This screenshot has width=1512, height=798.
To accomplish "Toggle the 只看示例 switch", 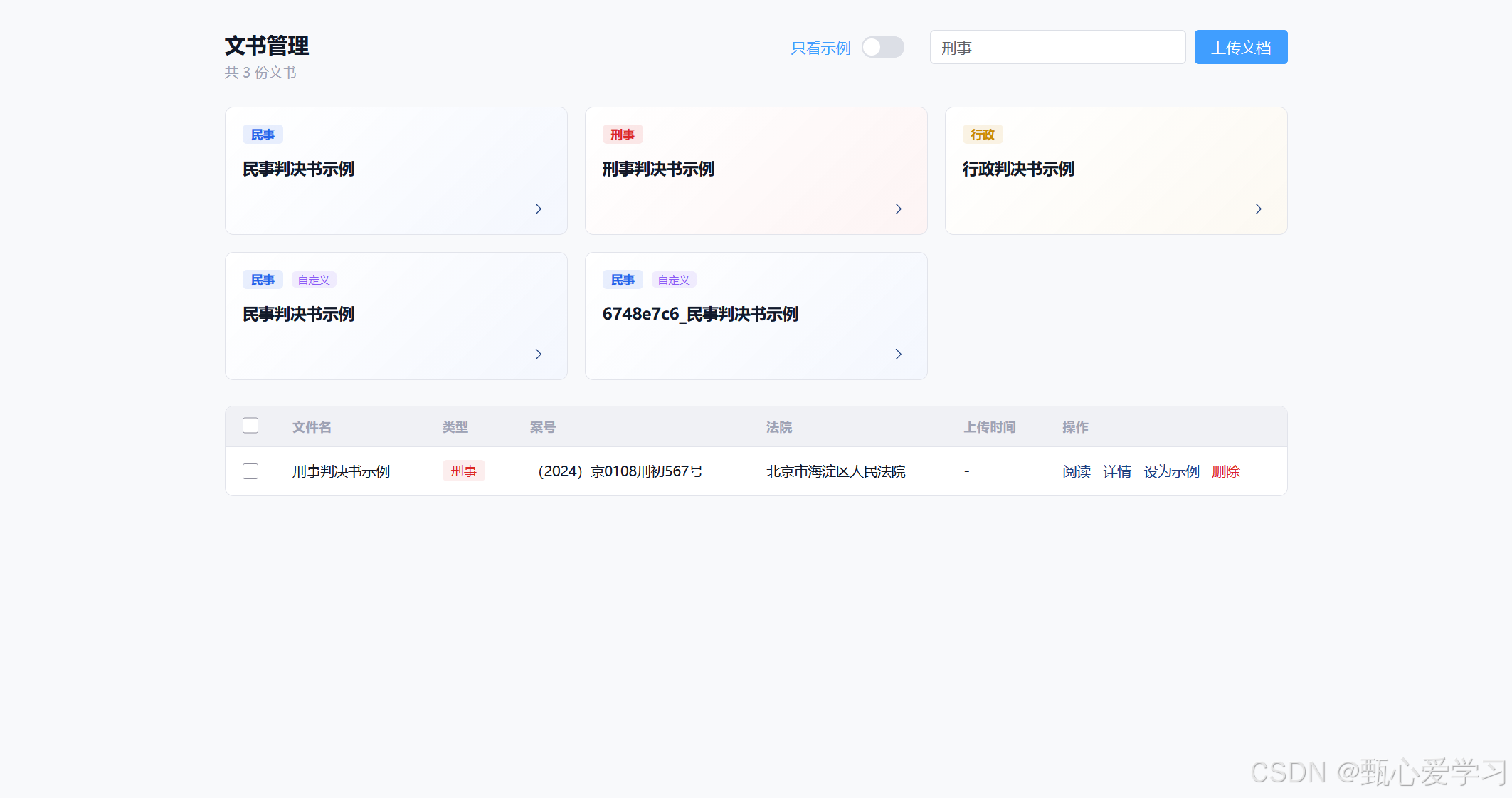I will tap(882, 47).
